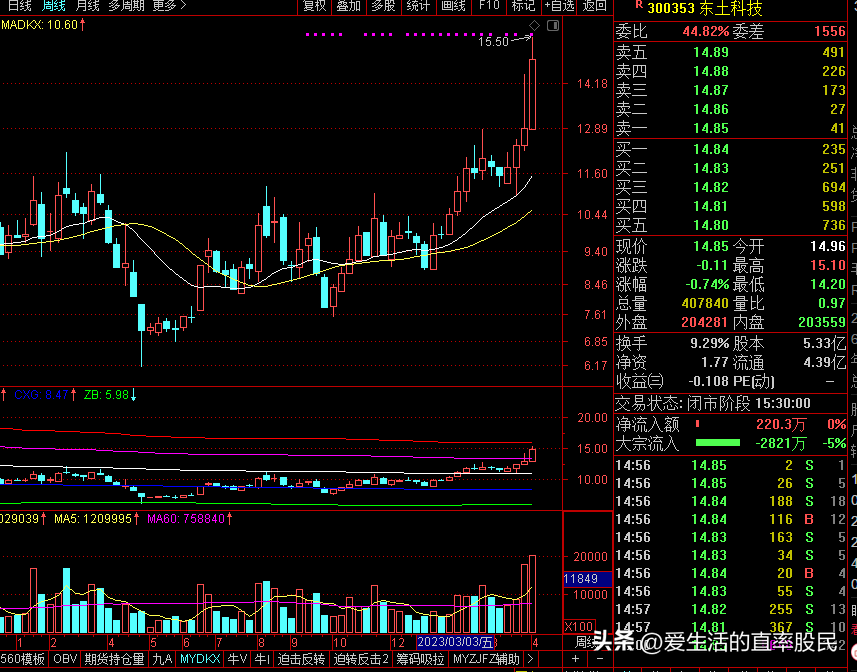Click the 2023/03/03 date marker on timeline
The image size is (857, 672).
tap(454, 641)
